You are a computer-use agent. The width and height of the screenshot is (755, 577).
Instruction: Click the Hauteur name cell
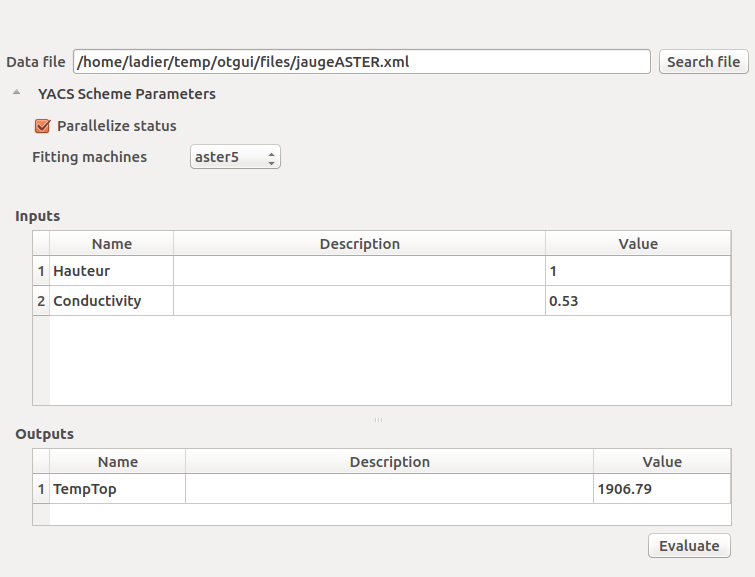[111, 271]
